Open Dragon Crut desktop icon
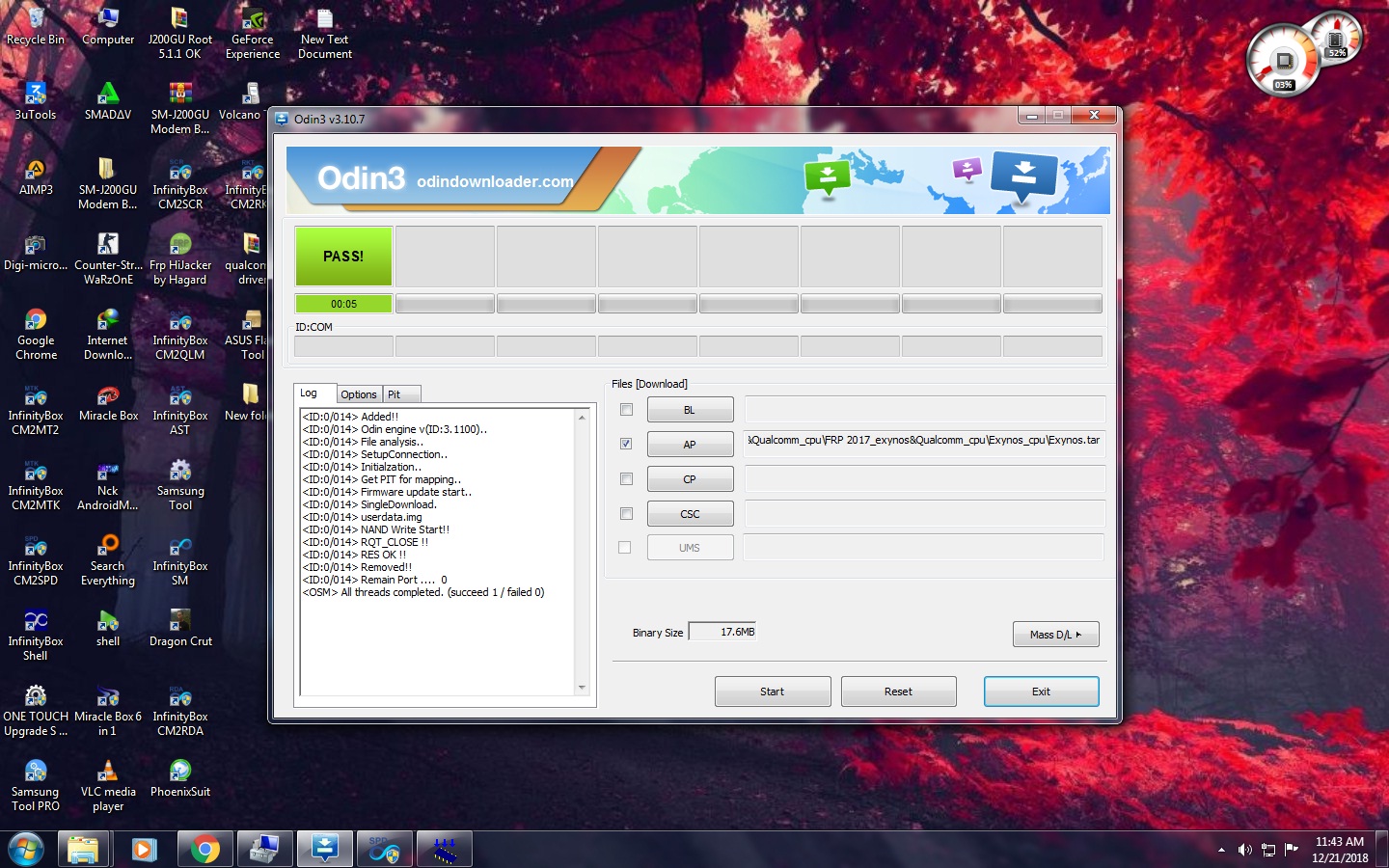Image resolution: width=1389 pixels, height=868 pixels. click(x=180, y=628)
